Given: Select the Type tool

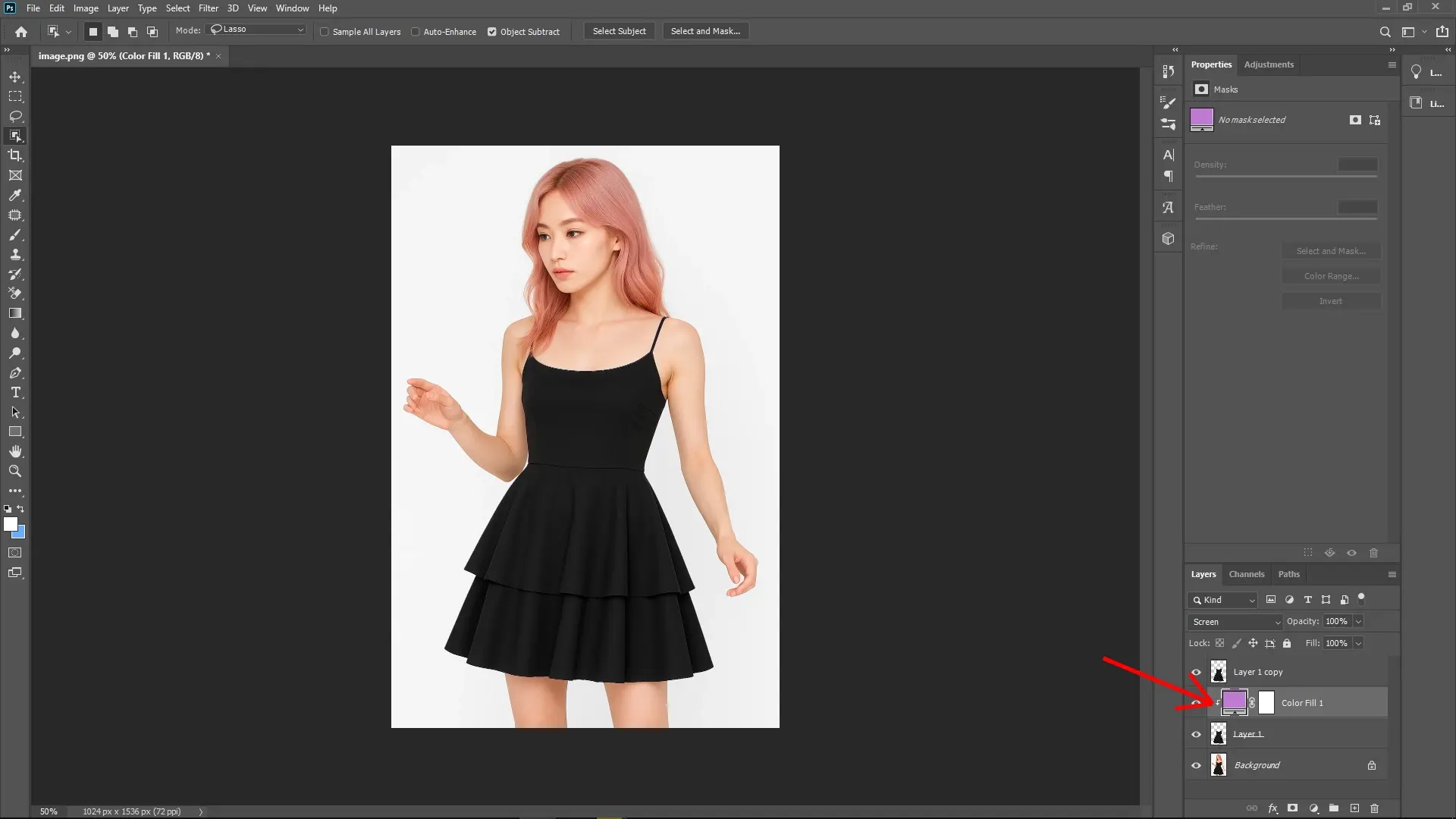Looking at the screenshot, I should coord(15,393).
